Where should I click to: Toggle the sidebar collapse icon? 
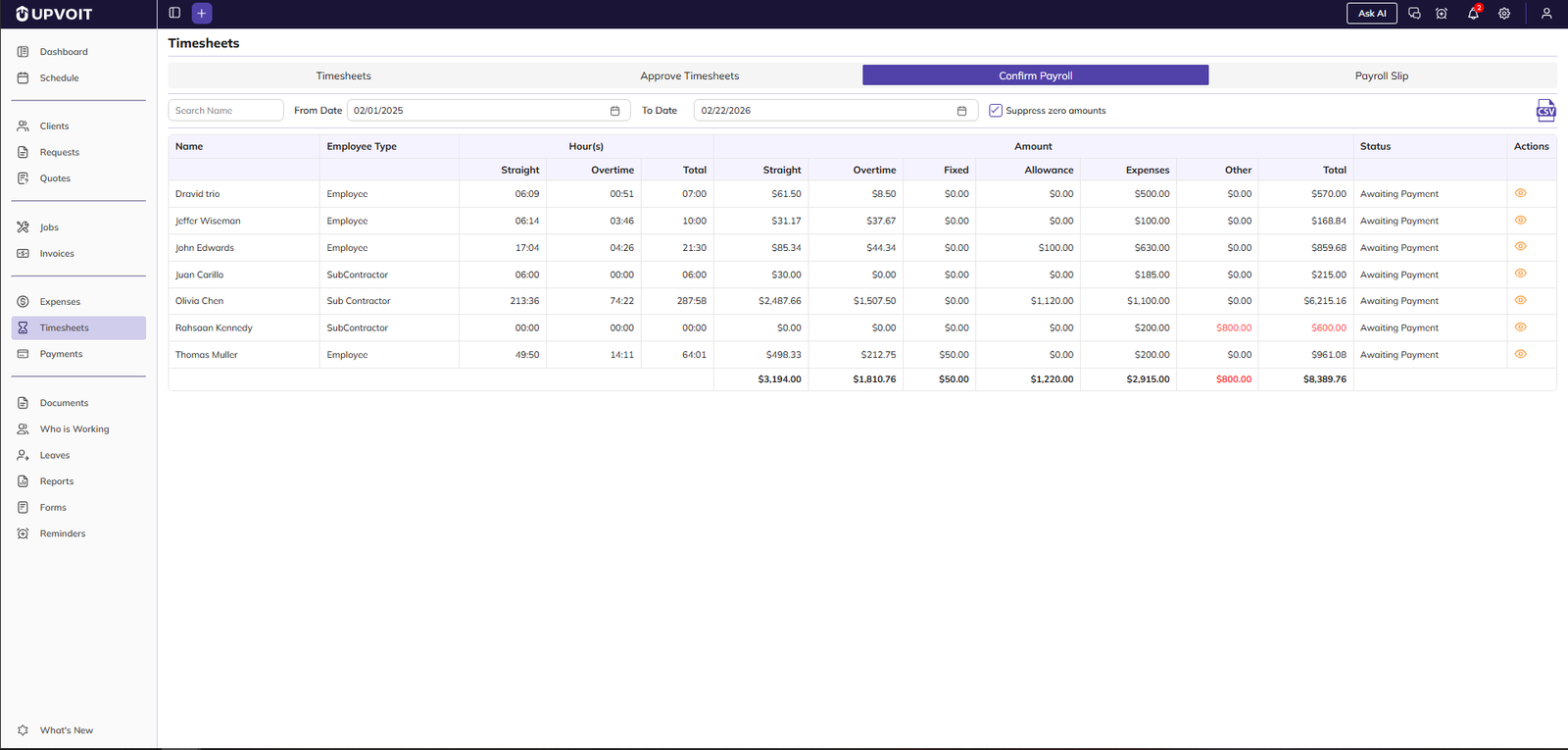174,13
